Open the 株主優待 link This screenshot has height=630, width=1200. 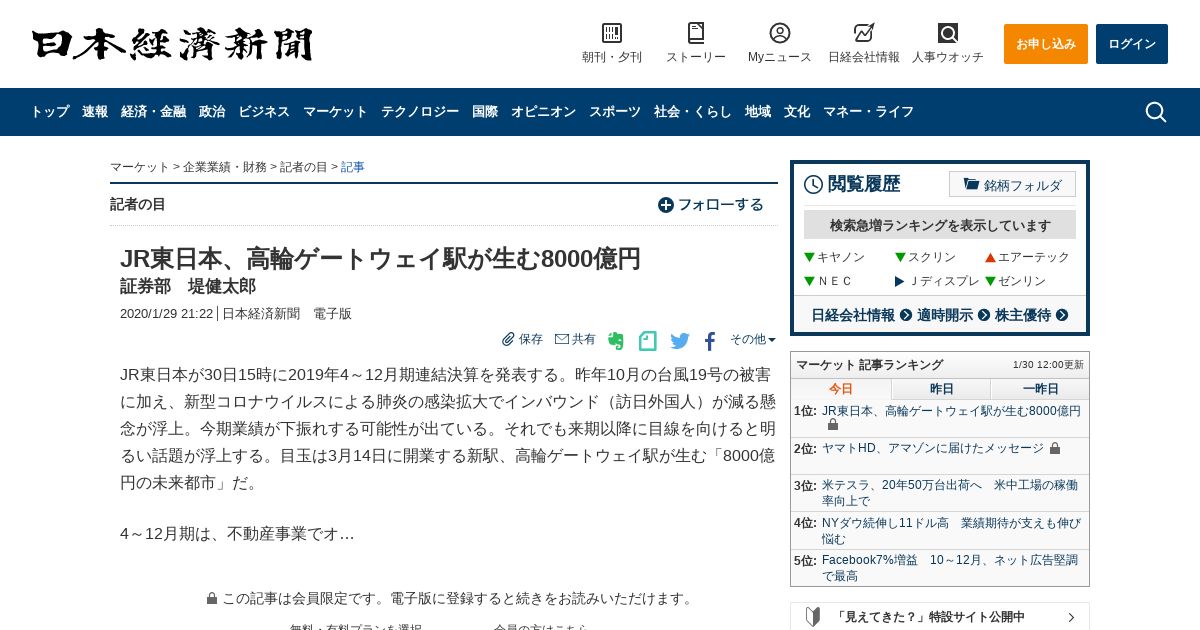[x=1023, y=315]
